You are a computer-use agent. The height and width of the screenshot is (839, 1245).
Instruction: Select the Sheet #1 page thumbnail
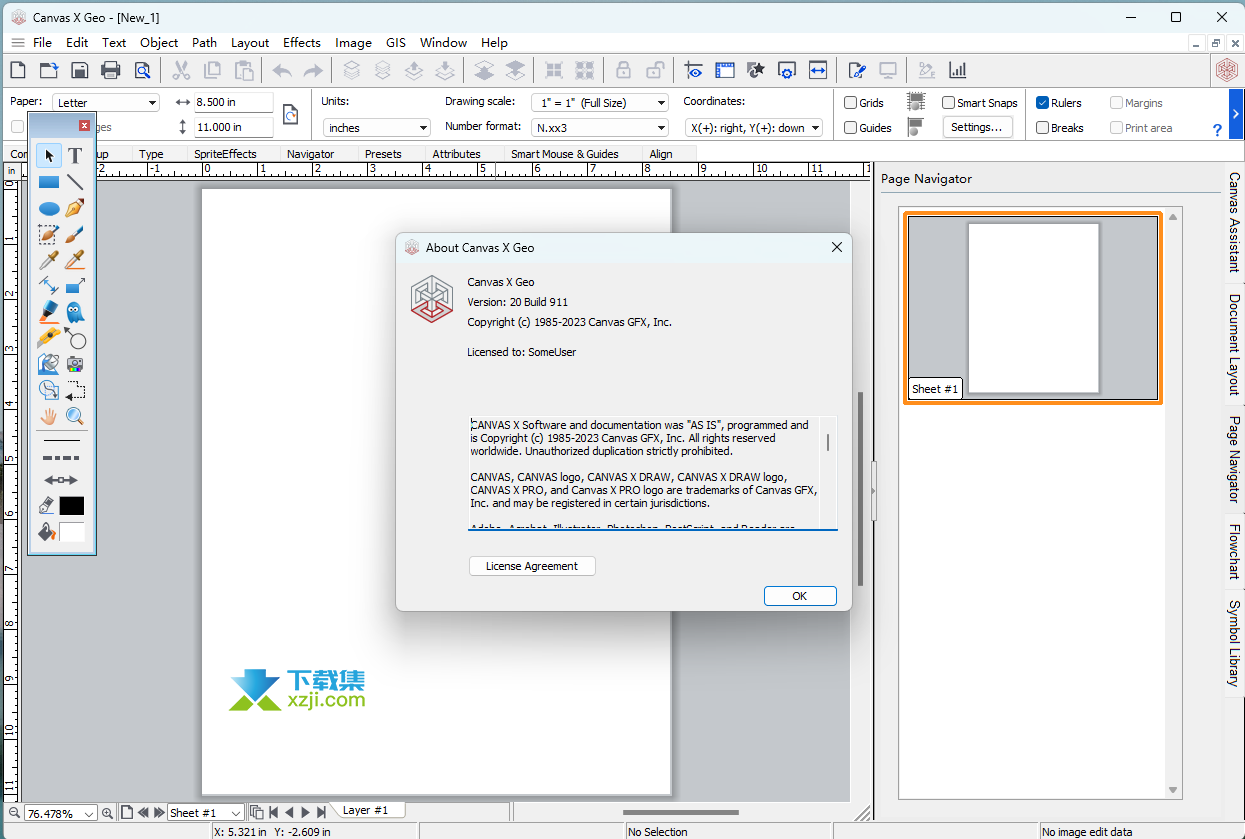click(1033, 308)
